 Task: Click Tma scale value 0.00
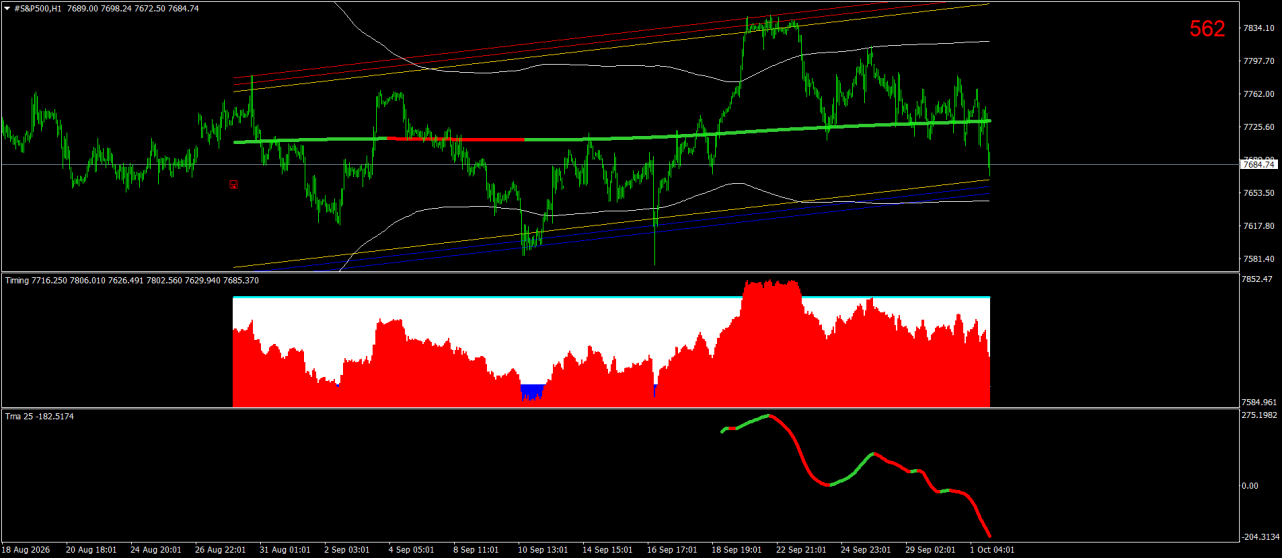click(1250, 486)
